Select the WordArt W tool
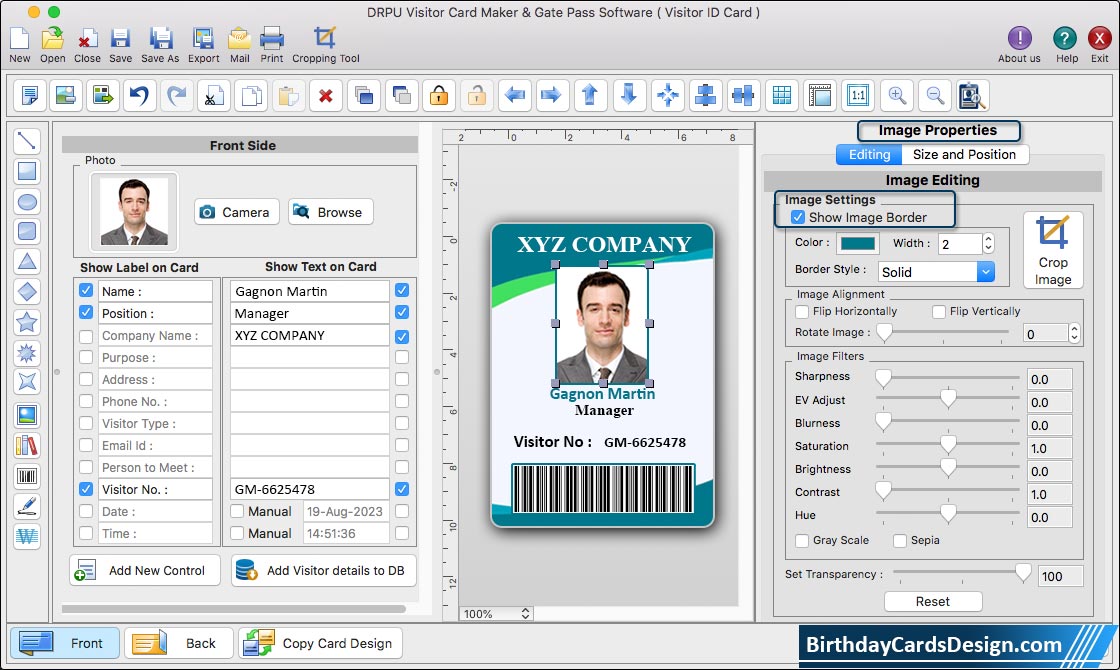 (x=27, y=536)
